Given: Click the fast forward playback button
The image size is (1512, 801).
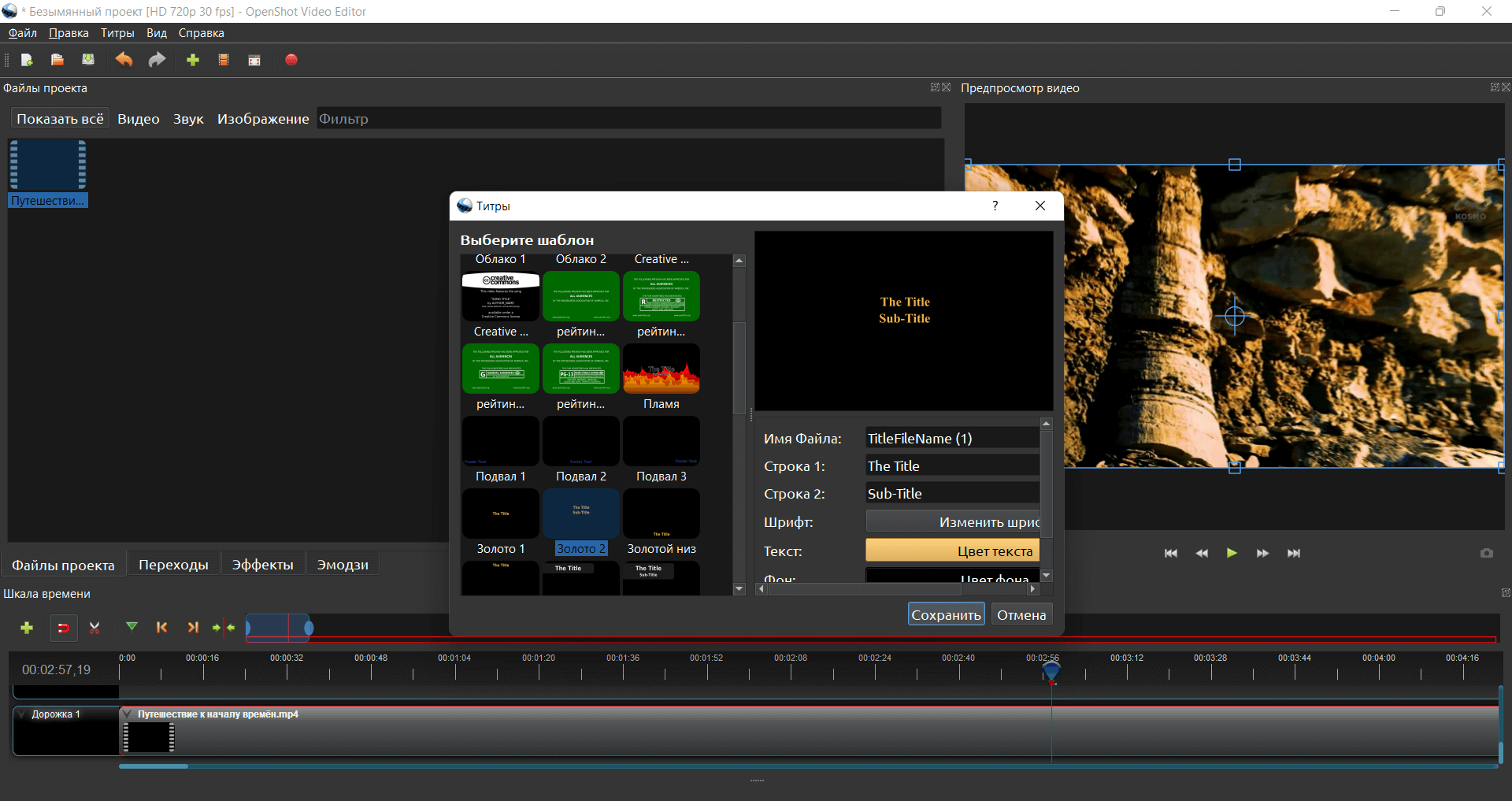Looking at the screenshot, I should (1262, 553).
